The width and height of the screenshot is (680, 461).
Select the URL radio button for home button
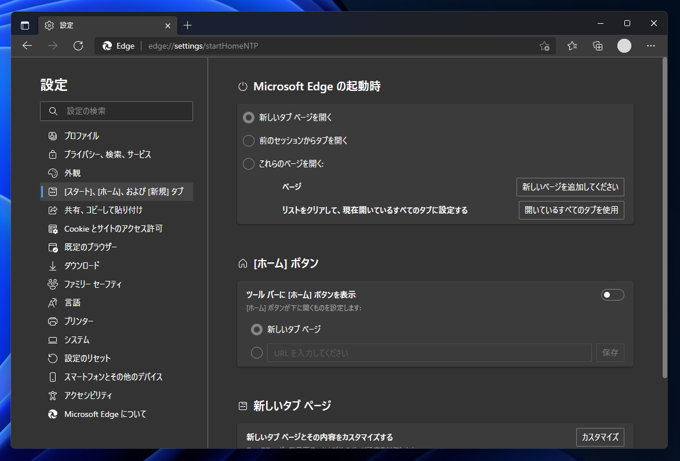pyautogui.click(x=257, y=353)
